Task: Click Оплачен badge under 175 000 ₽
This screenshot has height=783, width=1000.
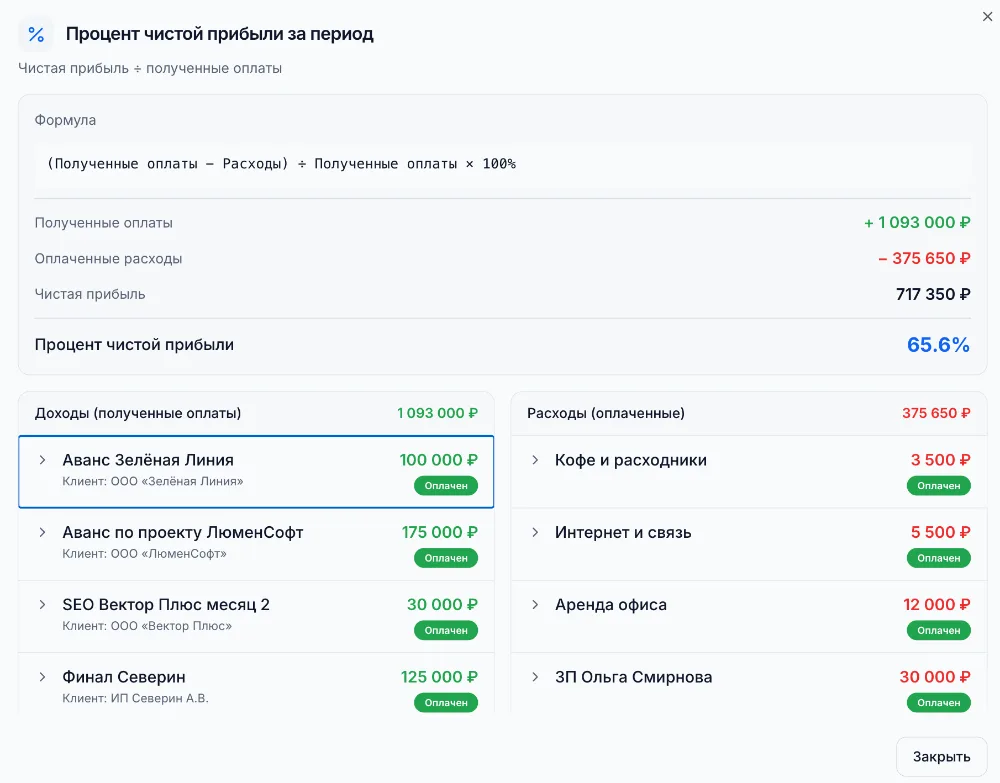Action: point(446,558)
